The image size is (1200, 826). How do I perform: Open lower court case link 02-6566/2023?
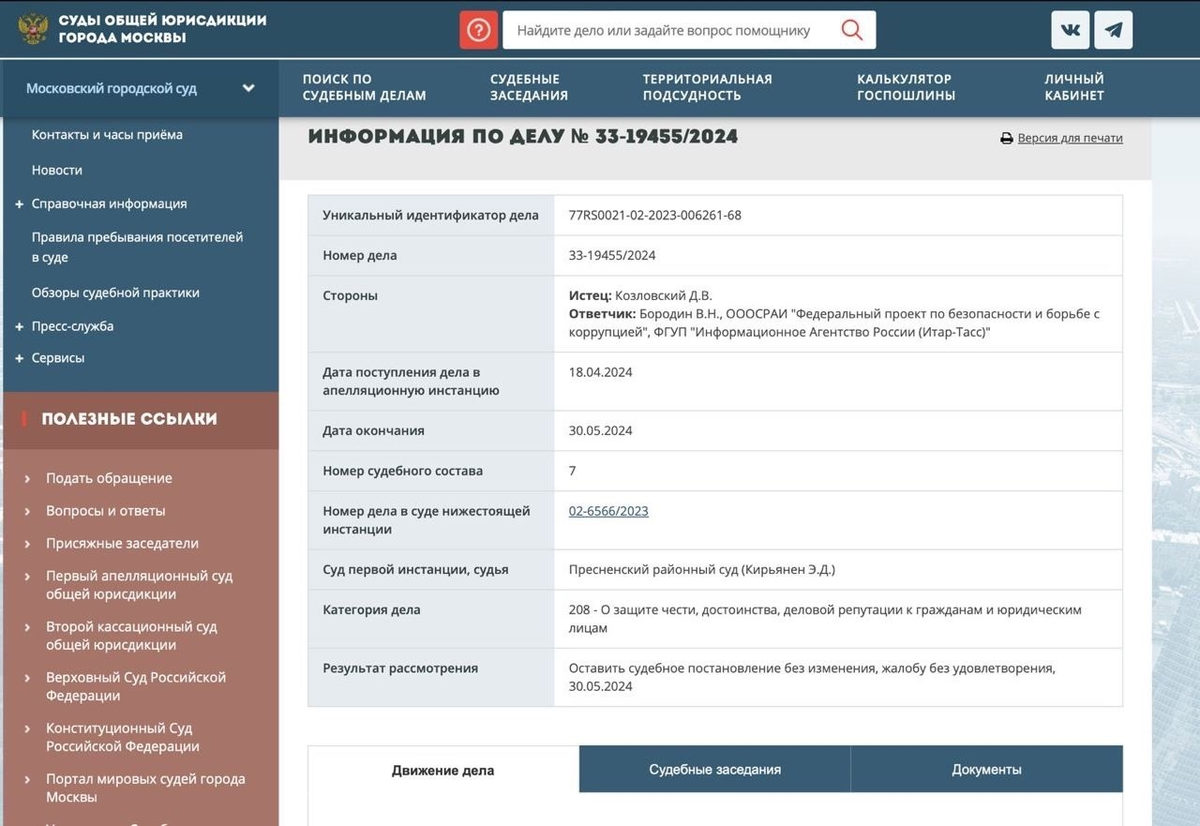coord(608,511)
